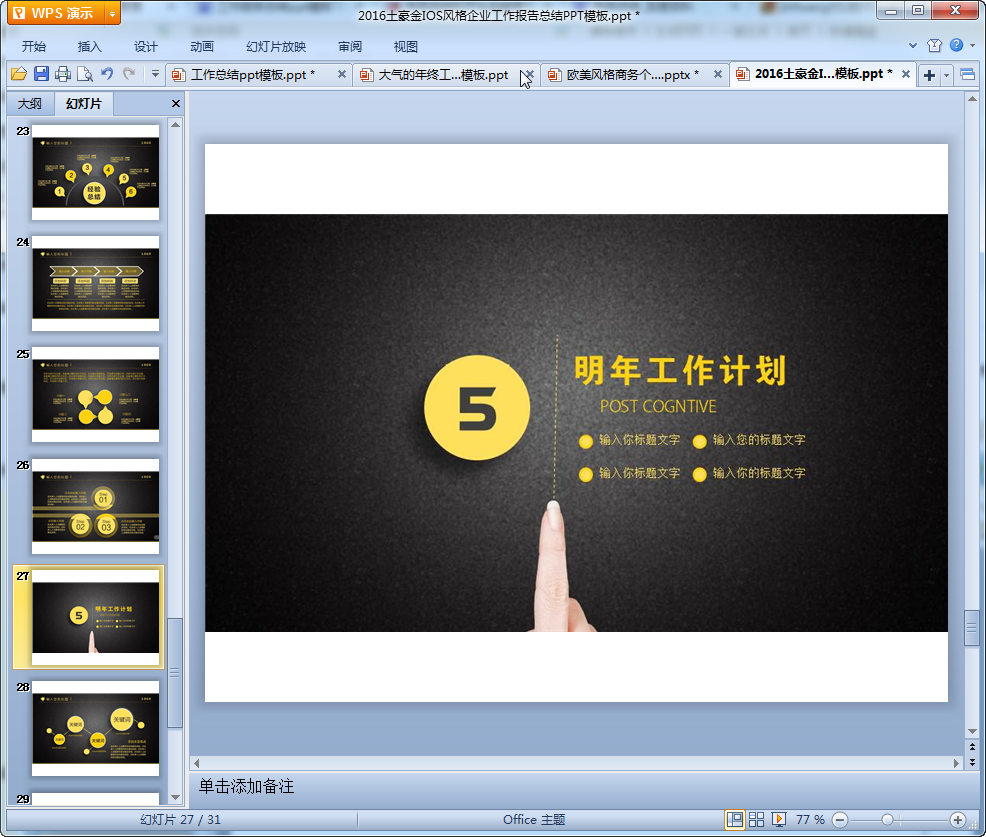Open the 插入 ribbon tab
This screenshot has height=837, width=986.
tap(90, 46)
